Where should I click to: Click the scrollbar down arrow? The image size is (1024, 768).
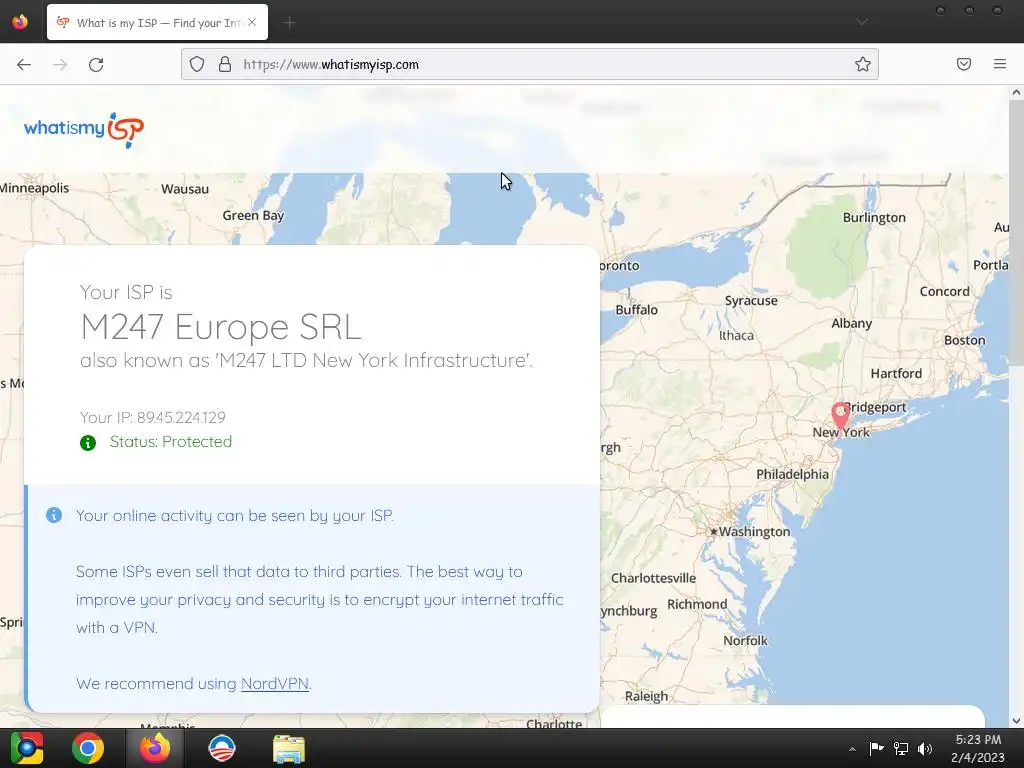[1016, 721]
